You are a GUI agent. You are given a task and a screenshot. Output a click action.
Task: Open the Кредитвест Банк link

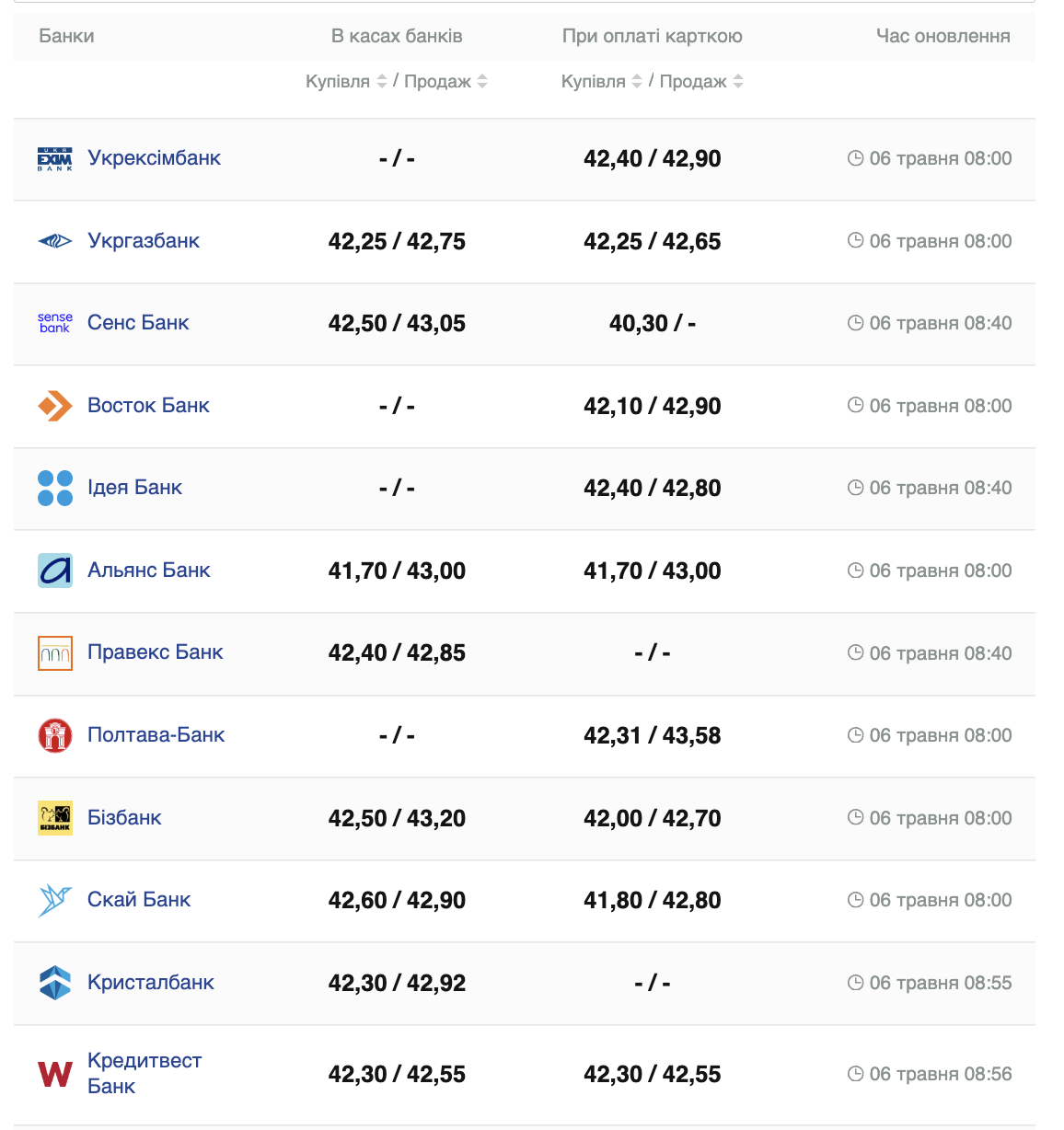(144, 1073)
